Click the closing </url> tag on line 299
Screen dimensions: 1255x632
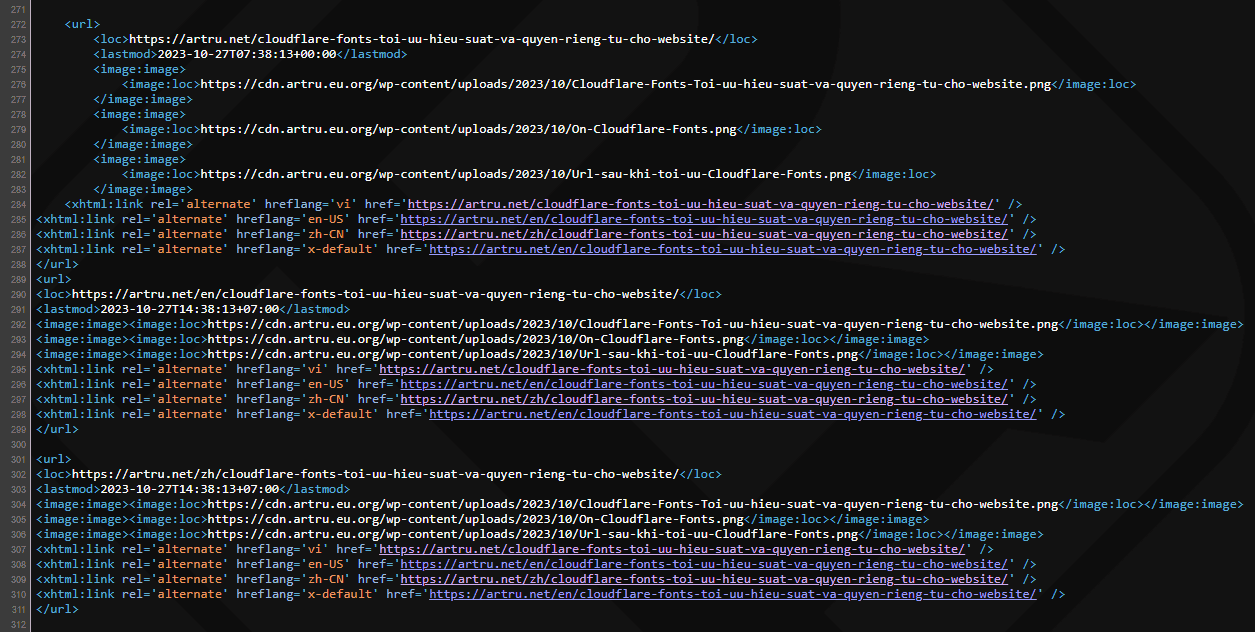click(x=57, y=429)
